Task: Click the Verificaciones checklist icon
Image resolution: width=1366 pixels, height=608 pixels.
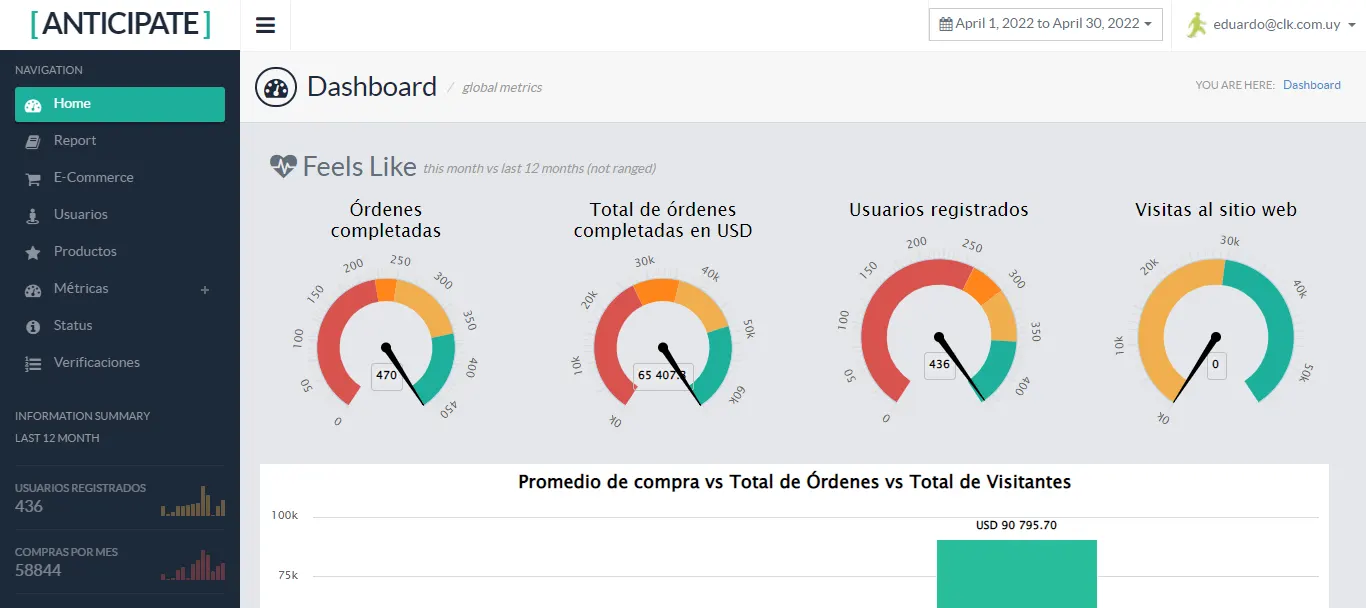Action: pyautogui.click(x=33, y=363)
